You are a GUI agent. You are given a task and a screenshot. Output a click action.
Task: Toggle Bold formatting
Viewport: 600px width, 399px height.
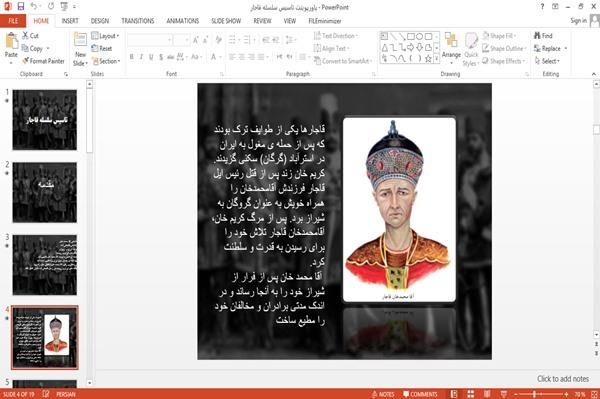[x=132, y=57]
